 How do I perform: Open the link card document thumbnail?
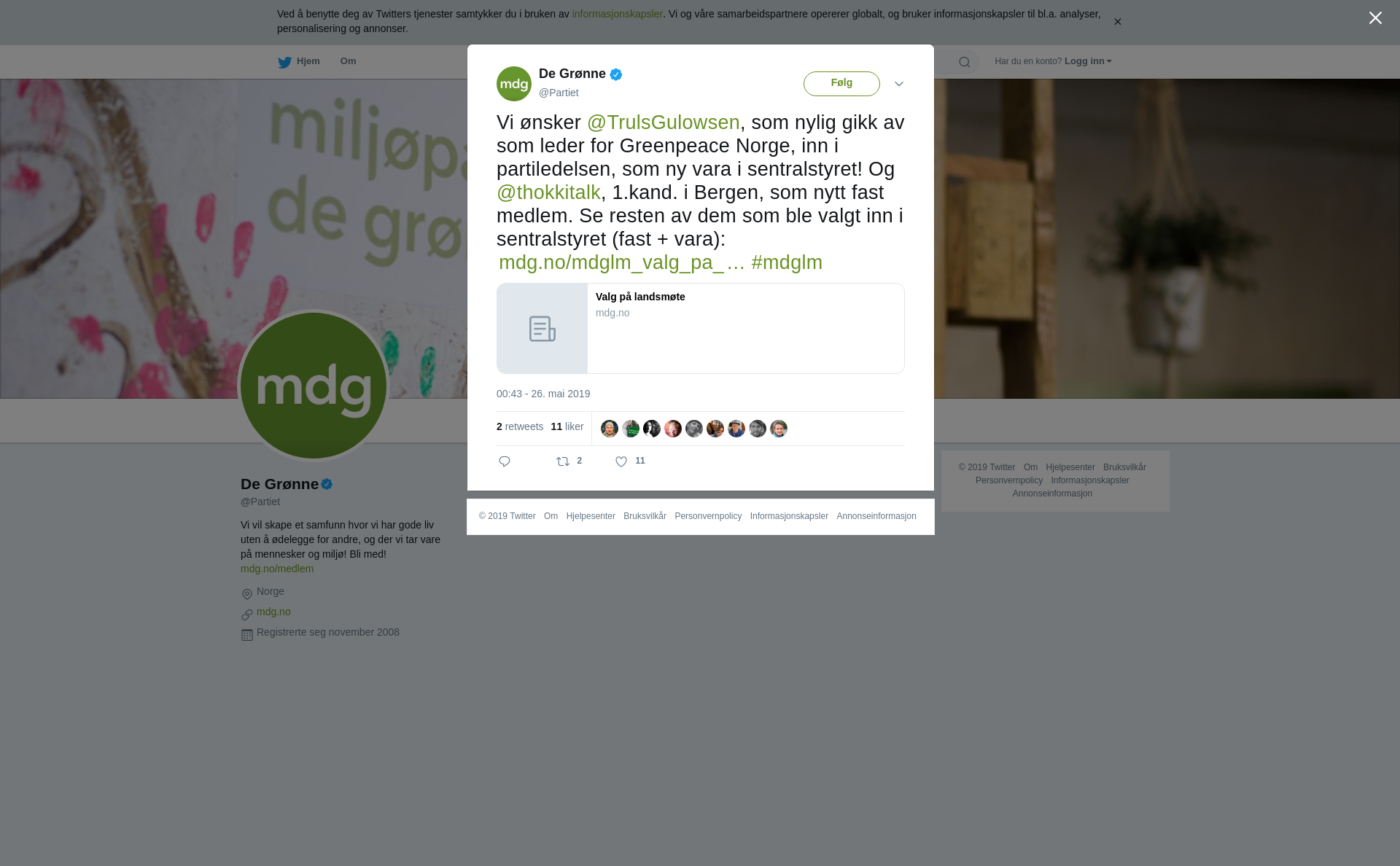coord(542,329)
